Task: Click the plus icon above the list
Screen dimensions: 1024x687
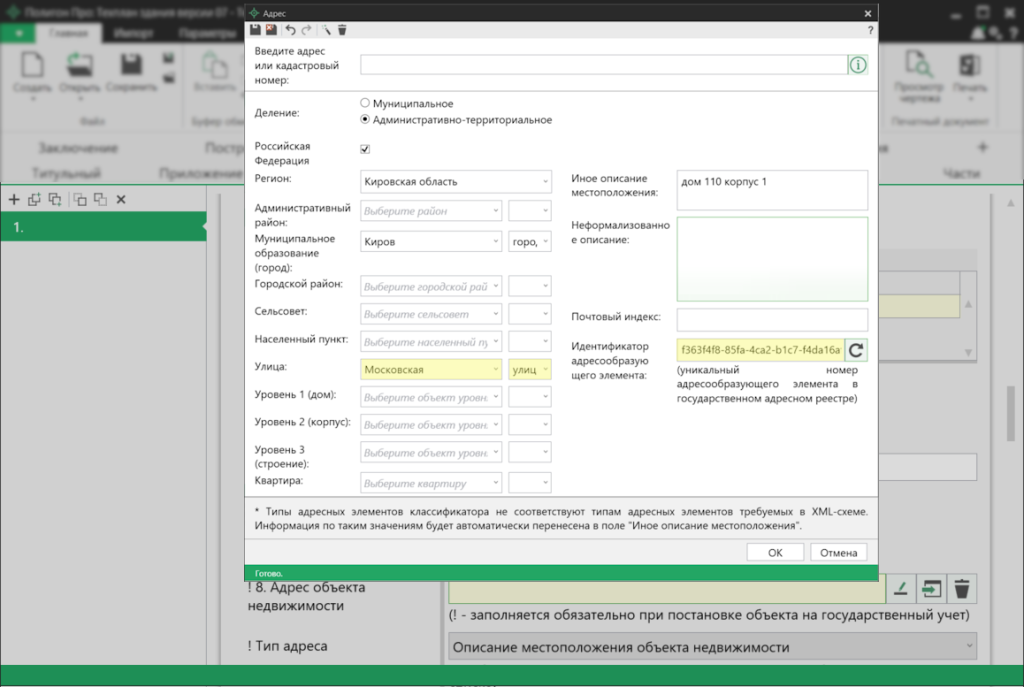Action: (x=14, y=199)
